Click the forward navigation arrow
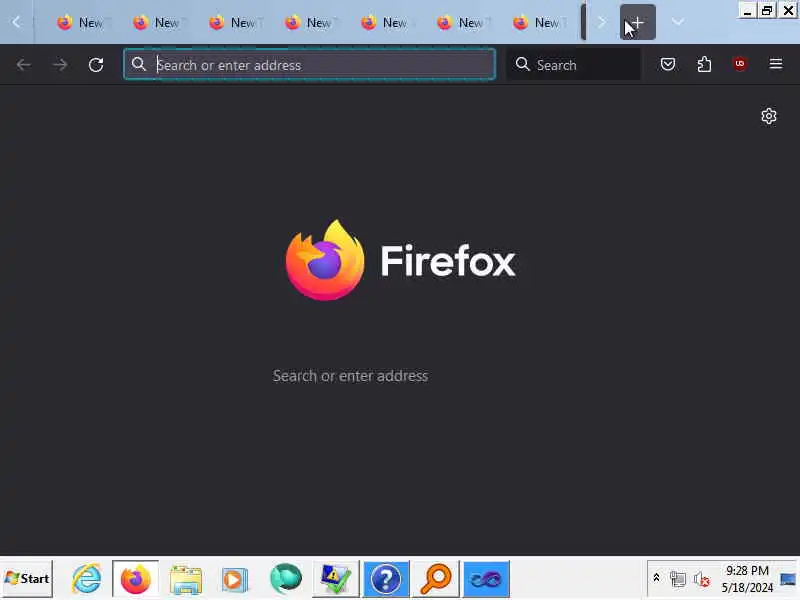This screenshot has width=800, height=600. point(60,65)
